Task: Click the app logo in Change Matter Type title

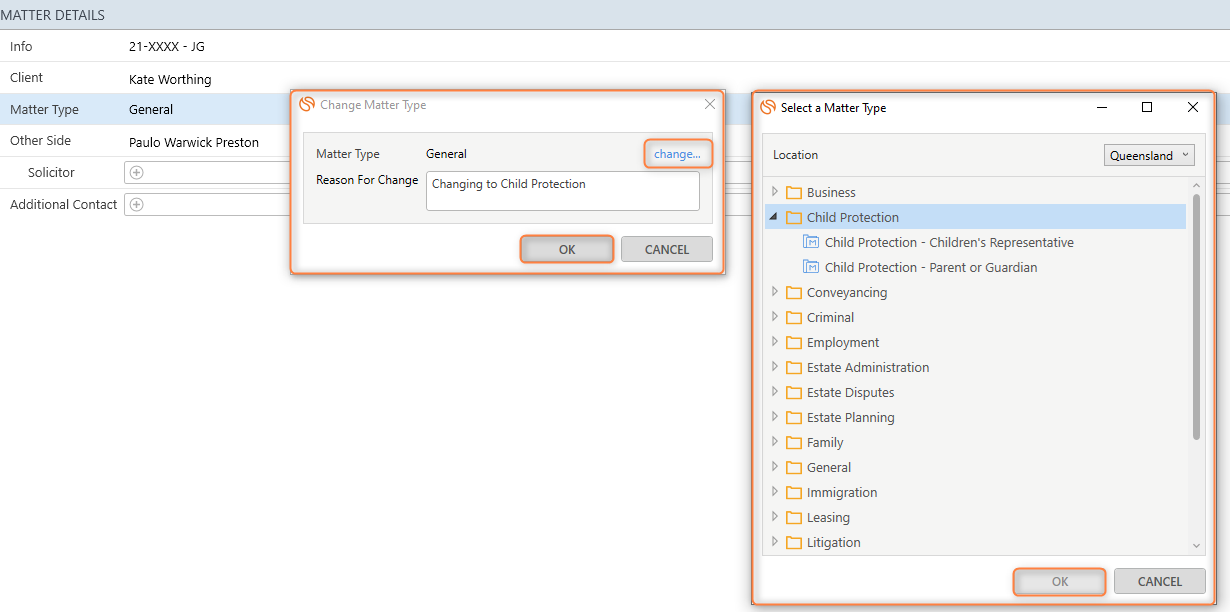Action: click(x=307, y=104)
